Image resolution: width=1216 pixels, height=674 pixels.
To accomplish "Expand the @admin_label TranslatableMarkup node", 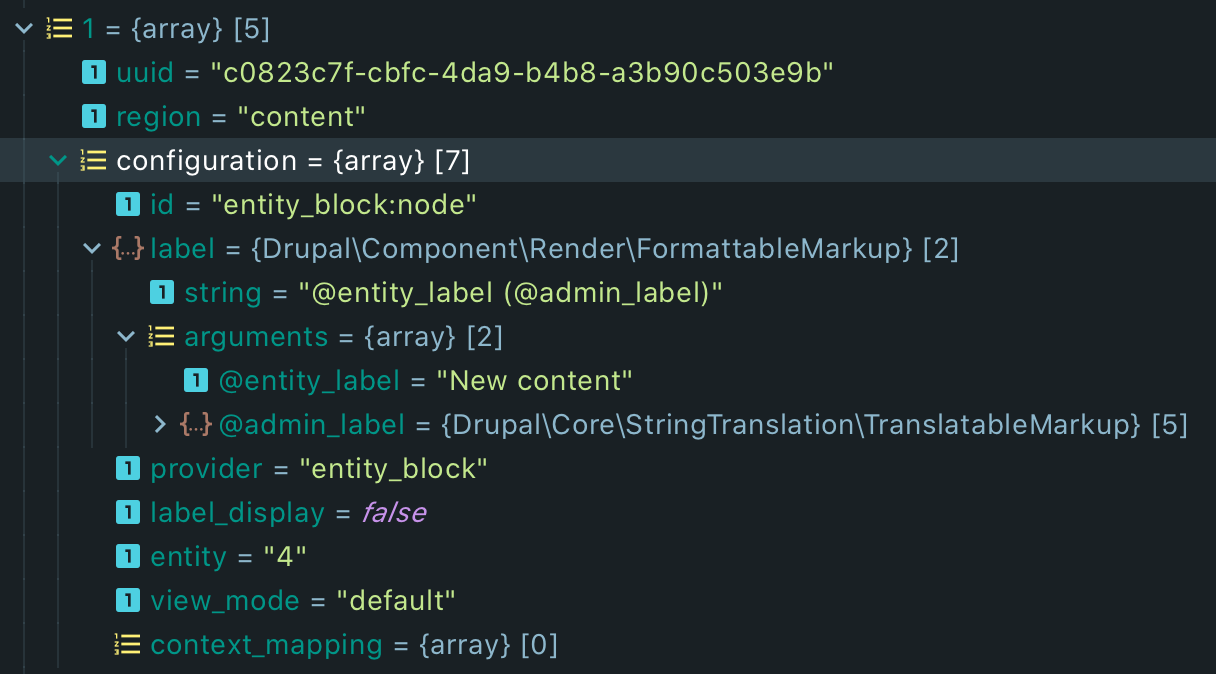I will [160, 424].
